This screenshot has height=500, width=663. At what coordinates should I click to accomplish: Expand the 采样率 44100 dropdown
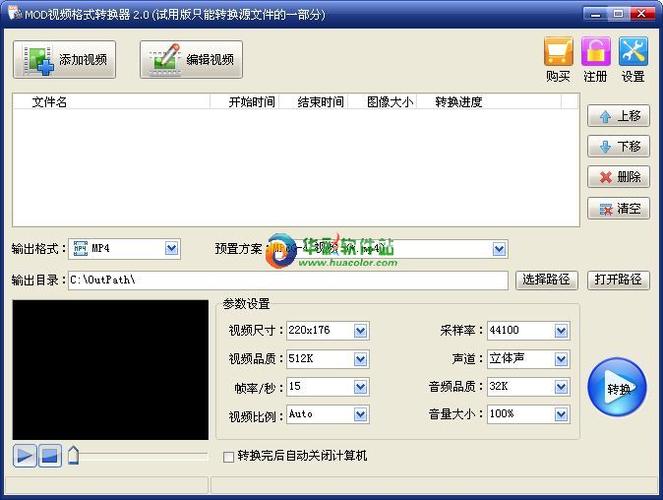point(561,331)
